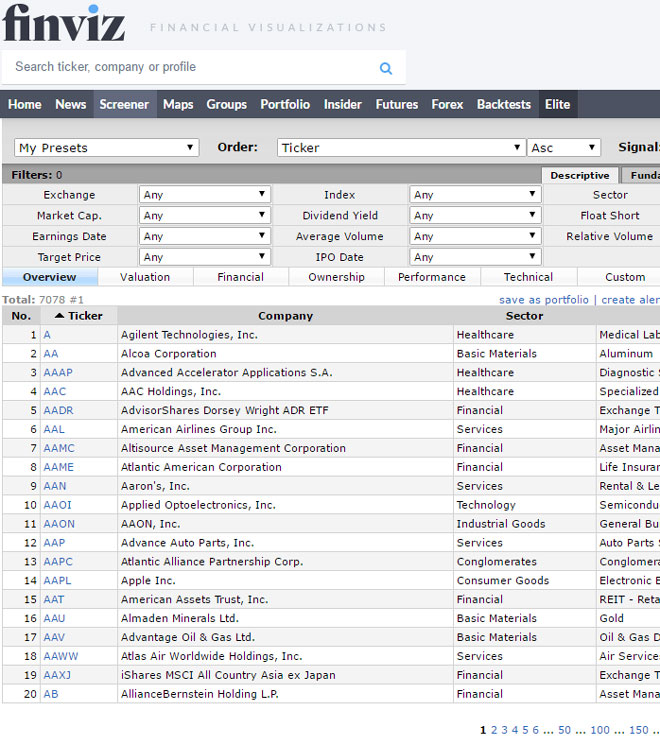Open the Elite nav item

coord(557,104)
